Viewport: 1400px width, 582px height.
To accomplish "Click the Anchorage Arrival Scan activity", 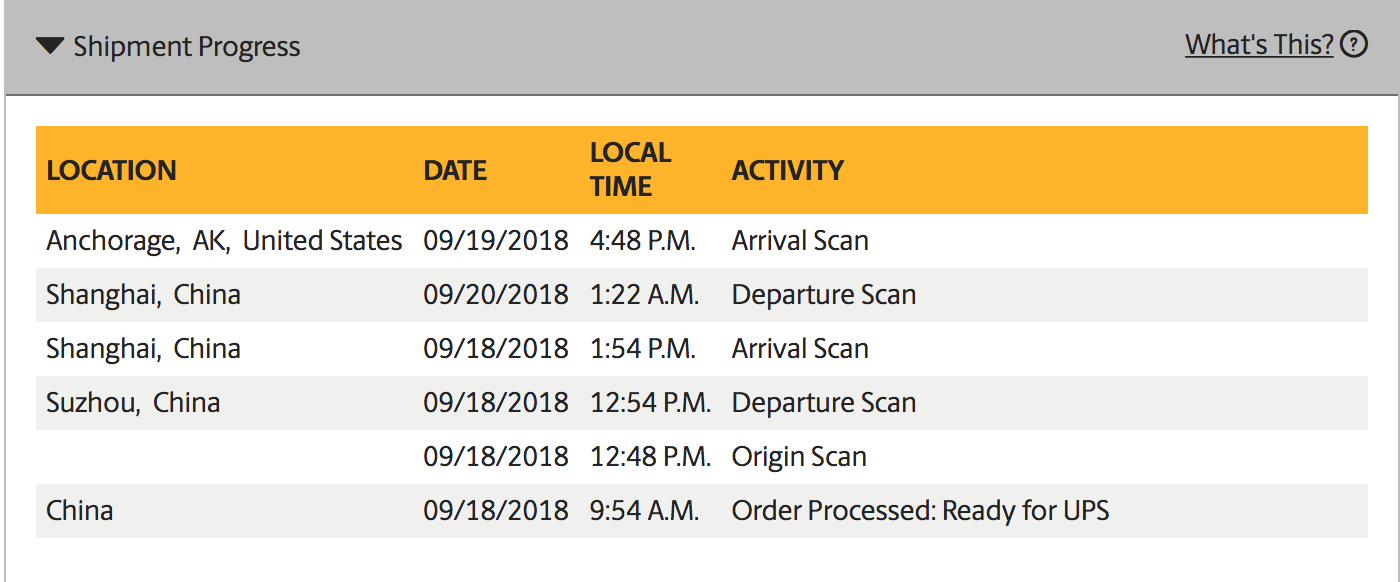I will [x=800, y=241].
